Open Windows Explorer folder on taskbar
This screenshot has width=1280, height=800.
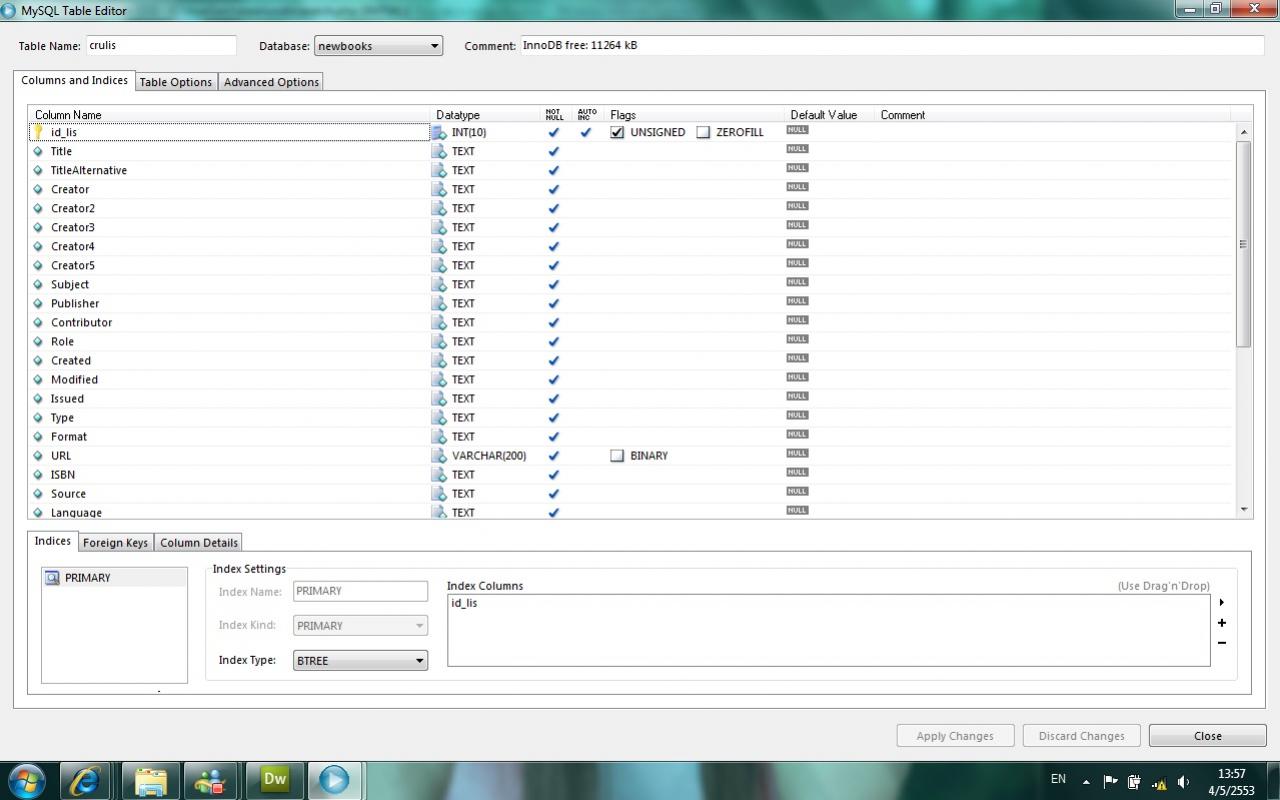[150, 780]
